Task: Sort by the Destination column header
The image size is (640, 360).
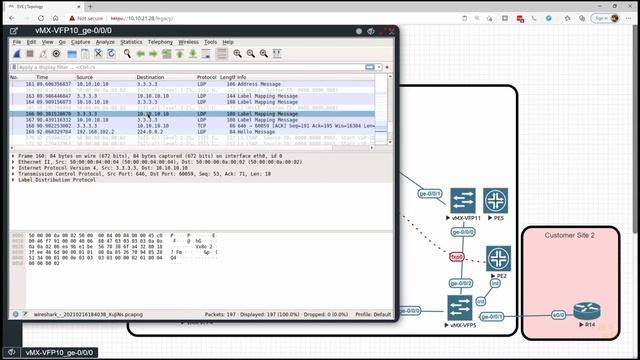Action: tap(150, 77)
